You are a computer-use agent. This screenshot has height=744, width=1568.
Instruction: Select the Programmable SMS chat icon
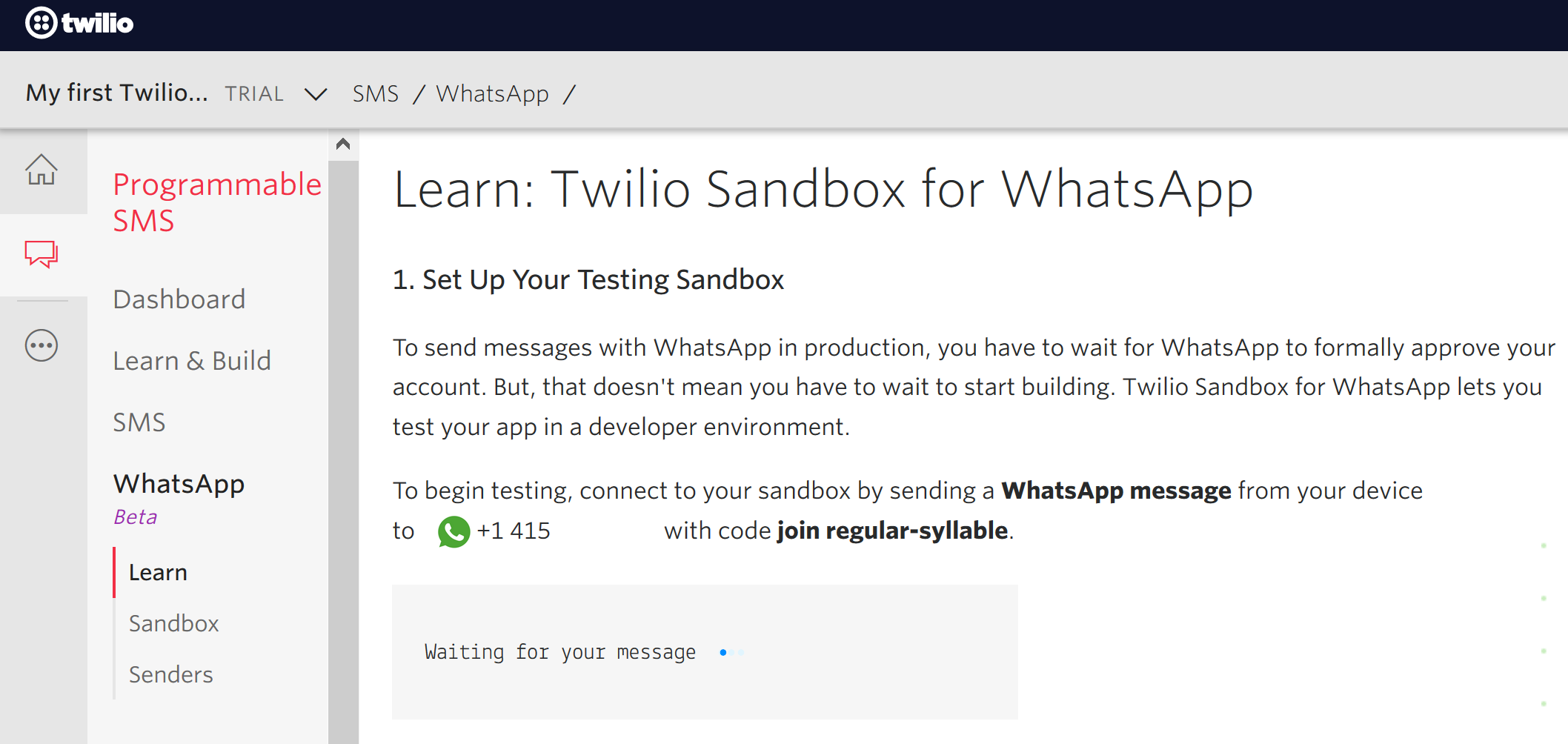coord(41,254)
